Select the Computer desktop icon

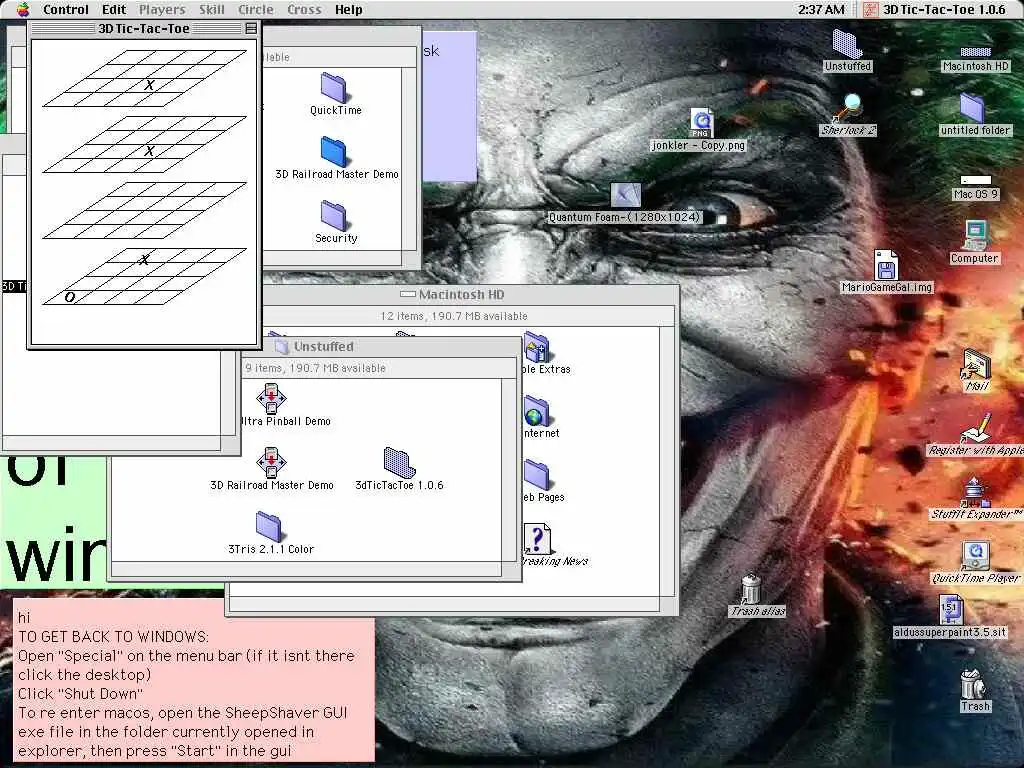974,242
